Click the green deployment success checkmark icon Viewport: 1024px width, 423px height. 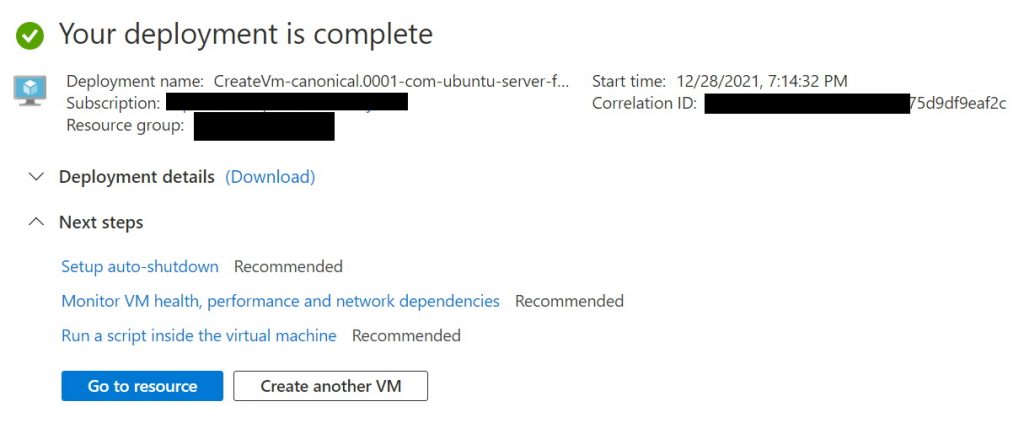point(29,35)
